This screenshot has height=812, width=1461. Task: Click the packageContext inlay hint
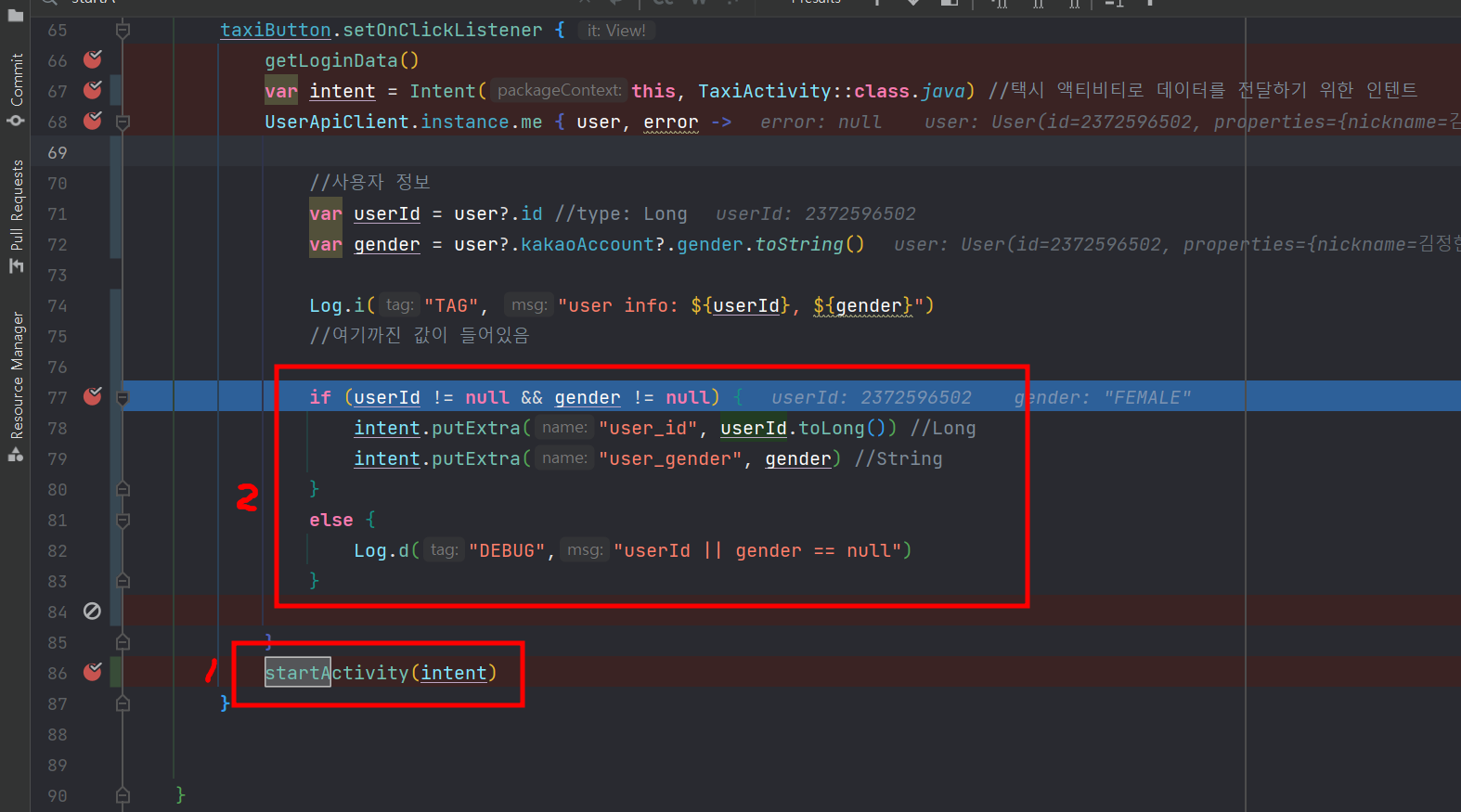[x=559, y=90]
